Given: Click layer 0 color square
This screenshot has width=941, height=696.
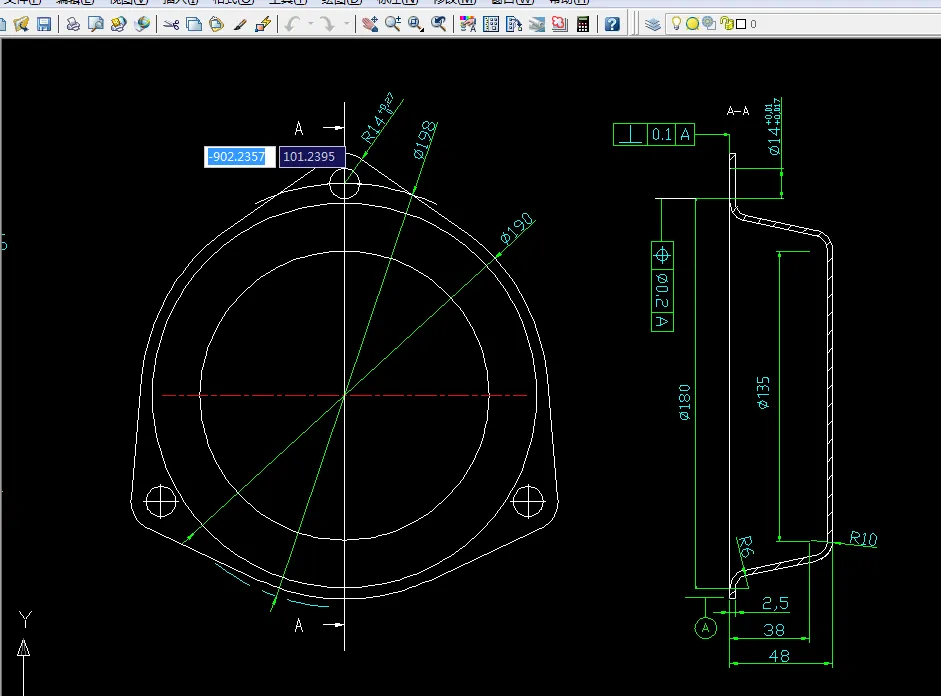Looking at the screenshot, I should [x=741, y=24].
